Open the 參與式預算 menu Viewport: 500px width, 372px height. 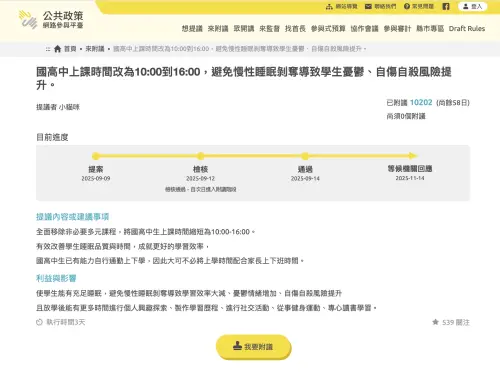pos(328,29)
